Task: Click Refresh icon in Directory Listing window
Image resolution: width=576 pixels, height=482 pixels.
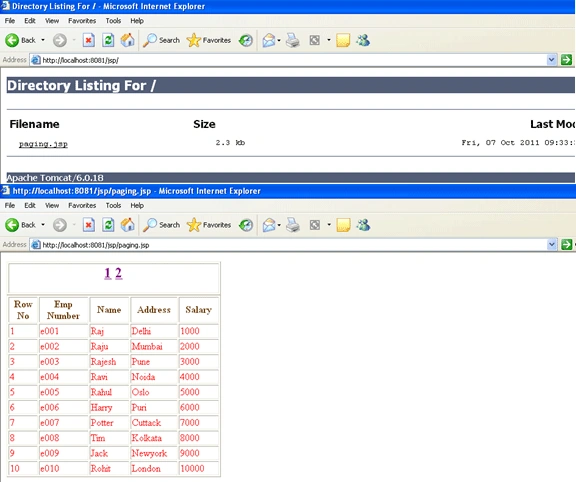Action: click(108, 40)
